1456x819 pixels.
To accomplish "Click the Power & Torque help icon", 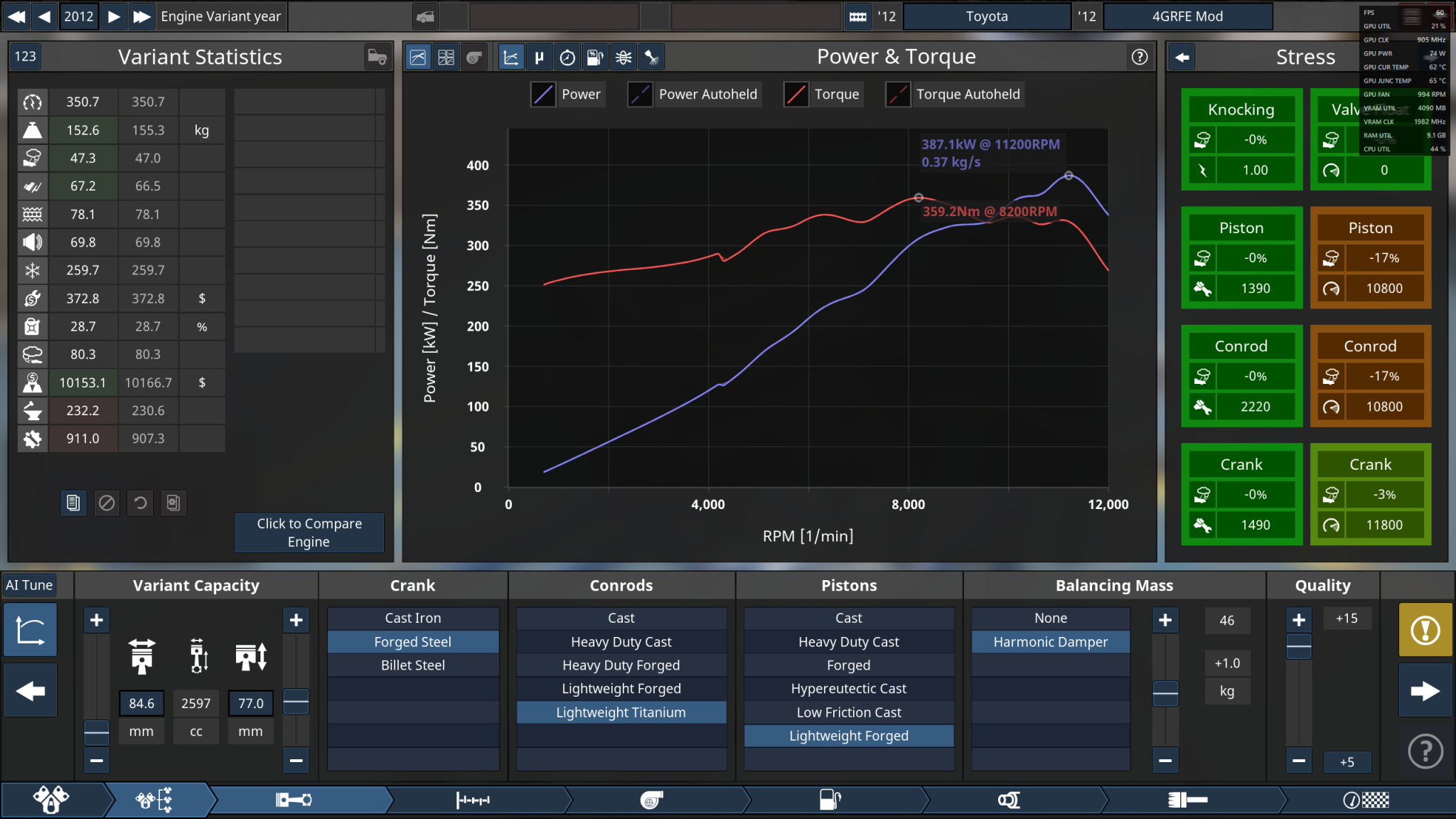I will [1139, 58].
